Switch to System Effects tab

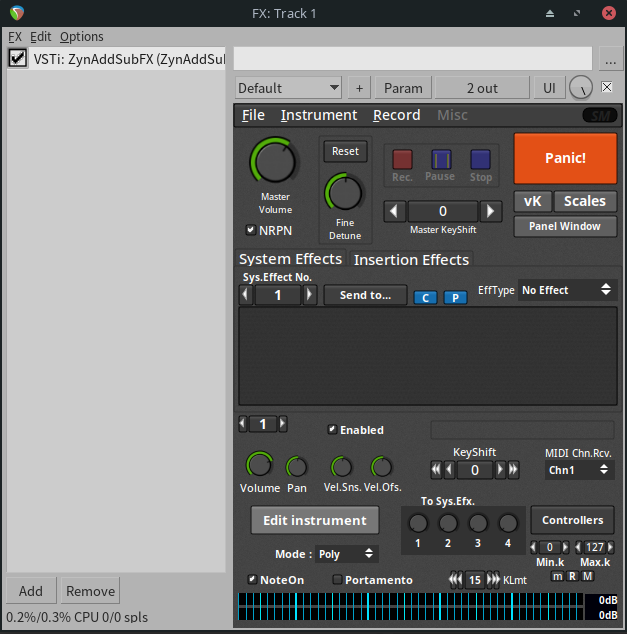coord(290,259)
